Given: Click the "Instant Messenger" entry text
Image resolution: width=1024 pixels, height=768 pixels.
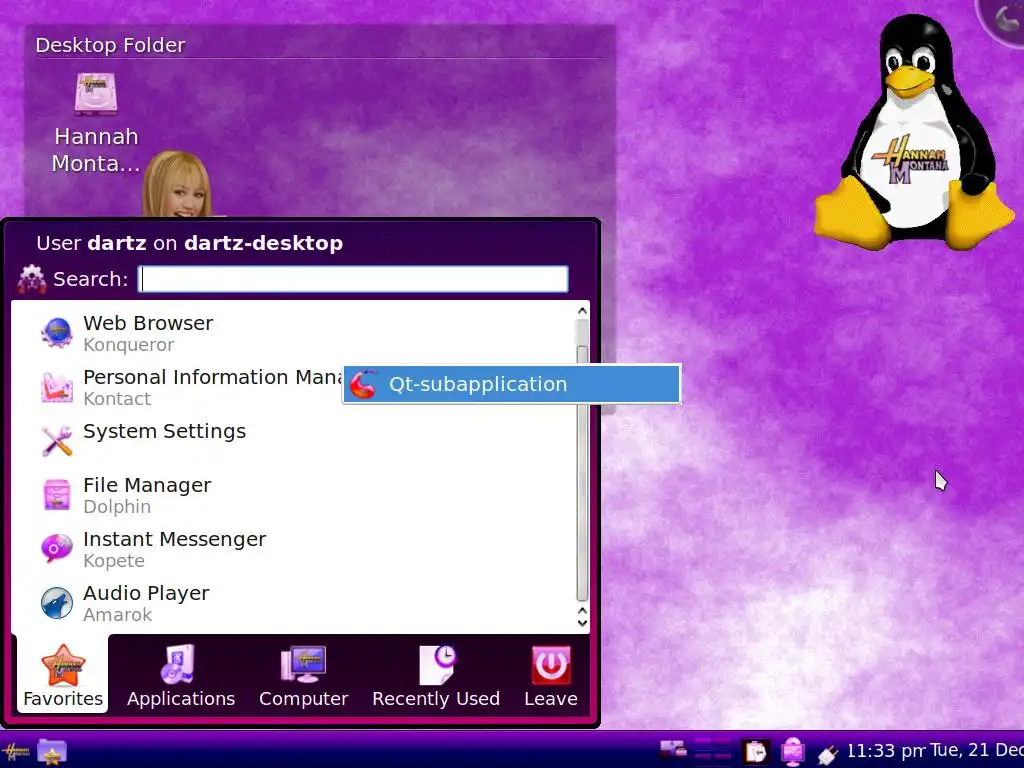Looking at the screenshot, I should click(x=175, y=539).
